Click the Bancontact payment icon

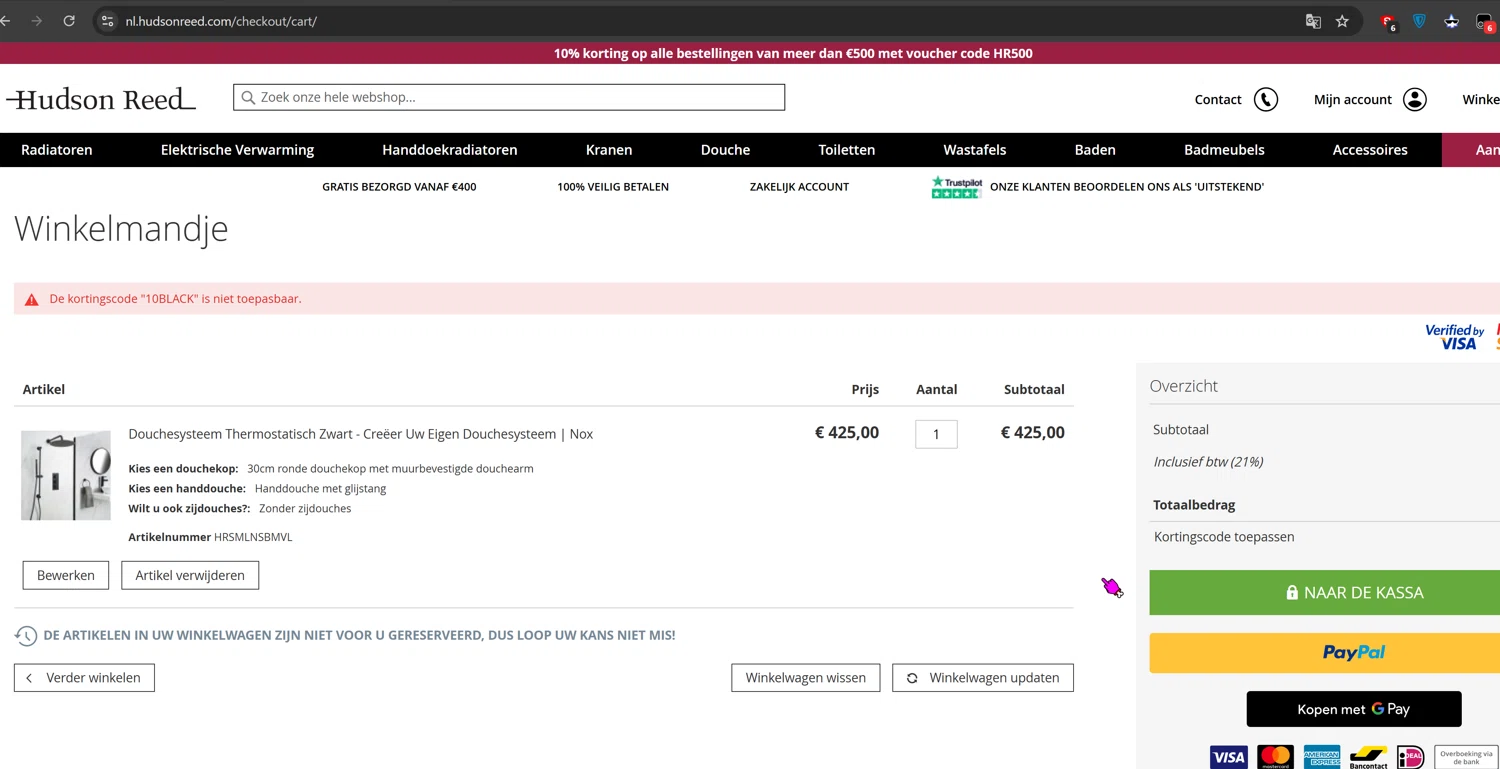point(1368,757)
